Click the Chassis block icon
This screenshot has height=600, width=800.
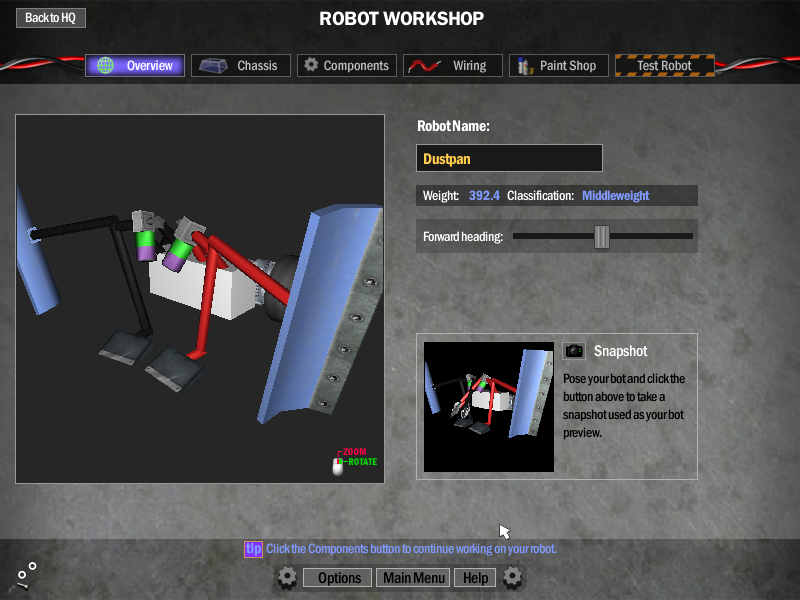click(213, 65)
